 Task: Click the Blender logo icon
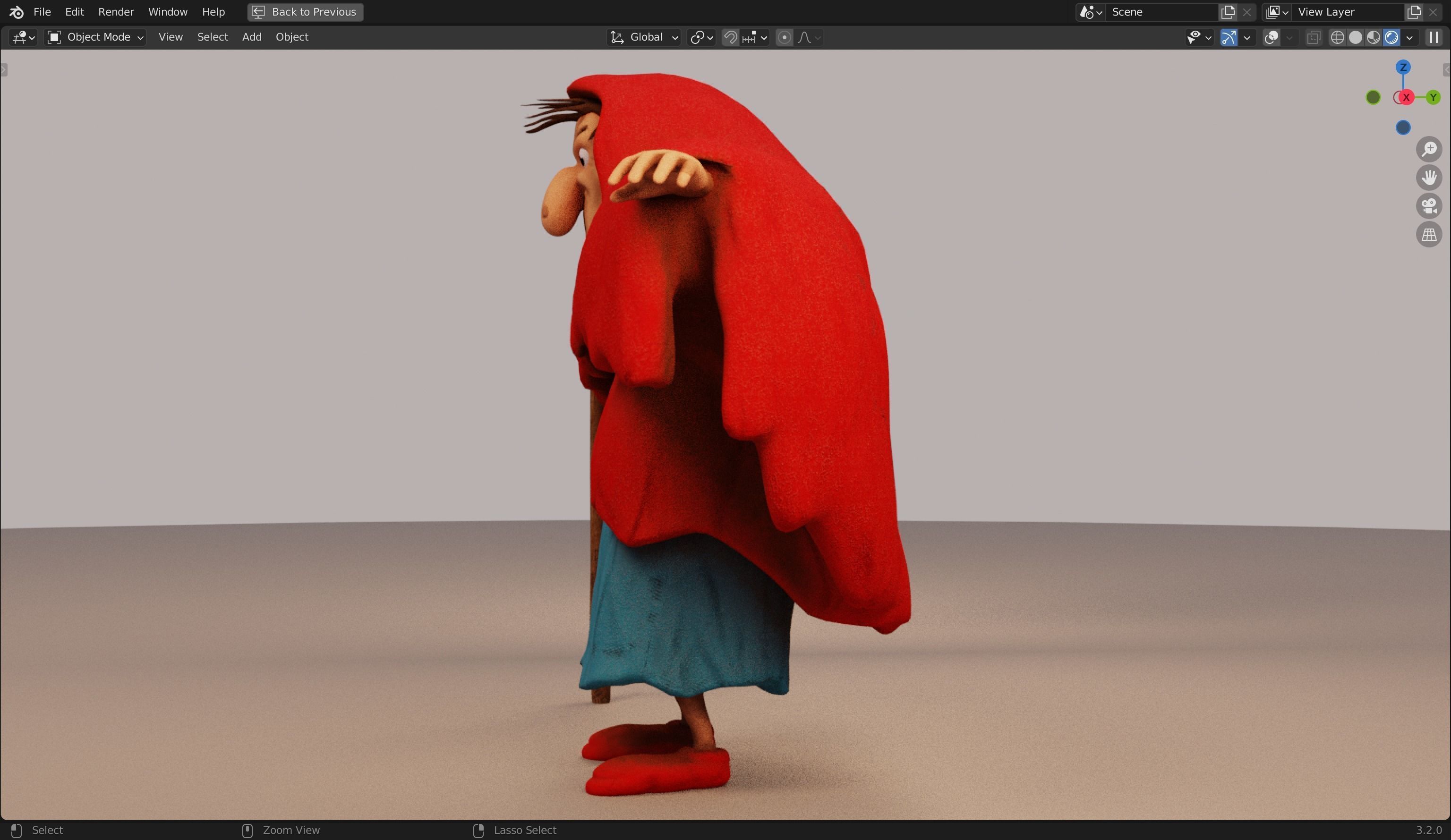pos(16,12)
